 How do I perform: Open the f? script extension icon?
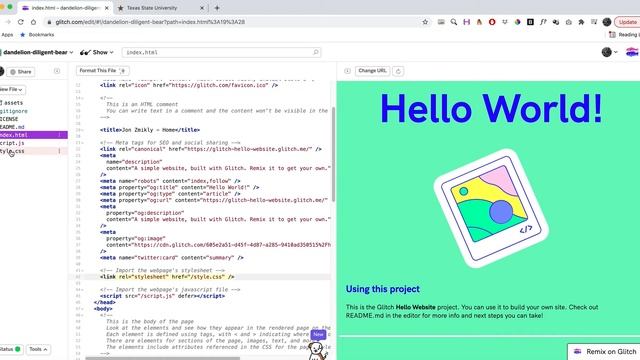543,22
